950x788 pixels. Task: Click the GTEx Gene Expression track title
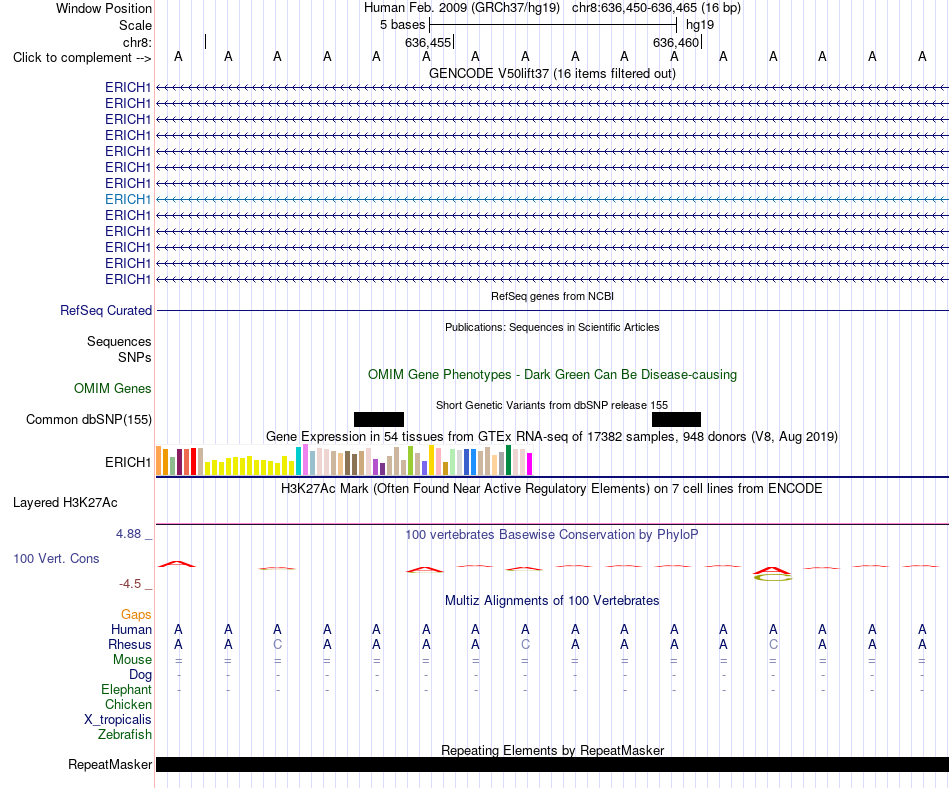tap(552, 436)
